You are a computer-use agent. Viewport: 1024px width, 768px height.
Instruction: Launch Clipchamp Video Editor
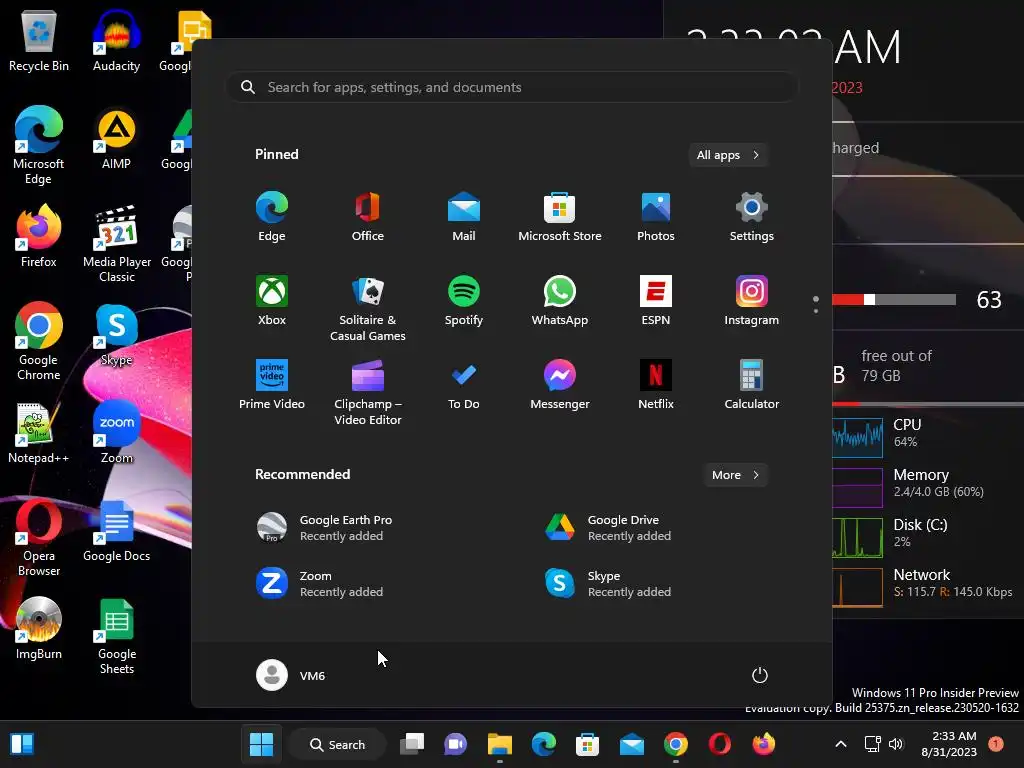click(x=368, y=392)
